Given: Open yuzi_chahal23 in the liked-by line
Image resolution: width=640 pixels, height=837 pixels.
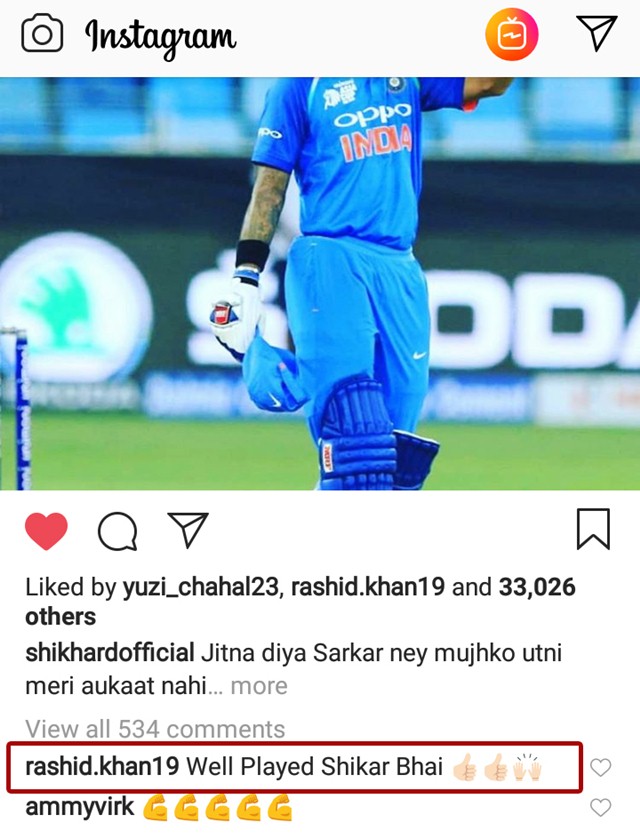Looking at the screenshot, I should click(201, 588).
